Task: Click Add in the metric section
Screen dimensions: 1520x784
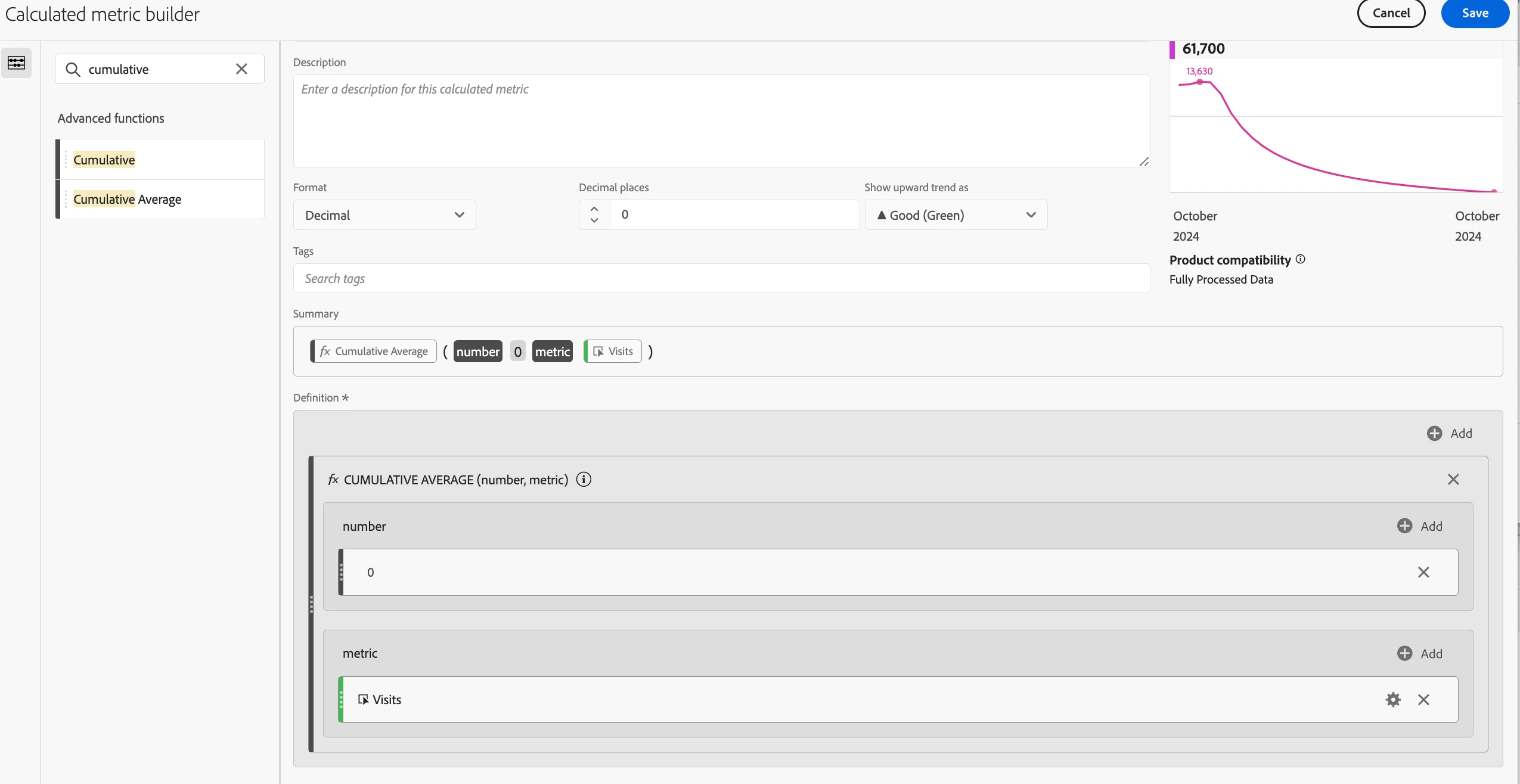Action: (1419, 654)
